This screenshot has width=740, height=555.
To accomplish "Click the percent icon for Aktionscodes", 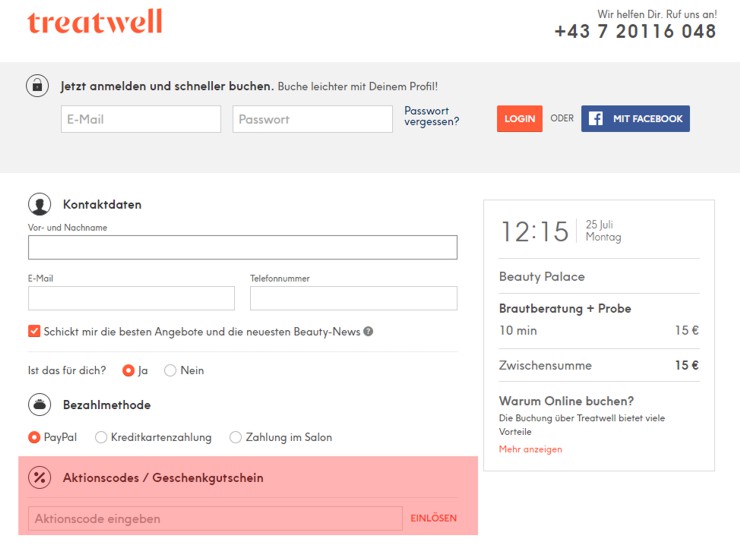I will click(x=40, y=478).
